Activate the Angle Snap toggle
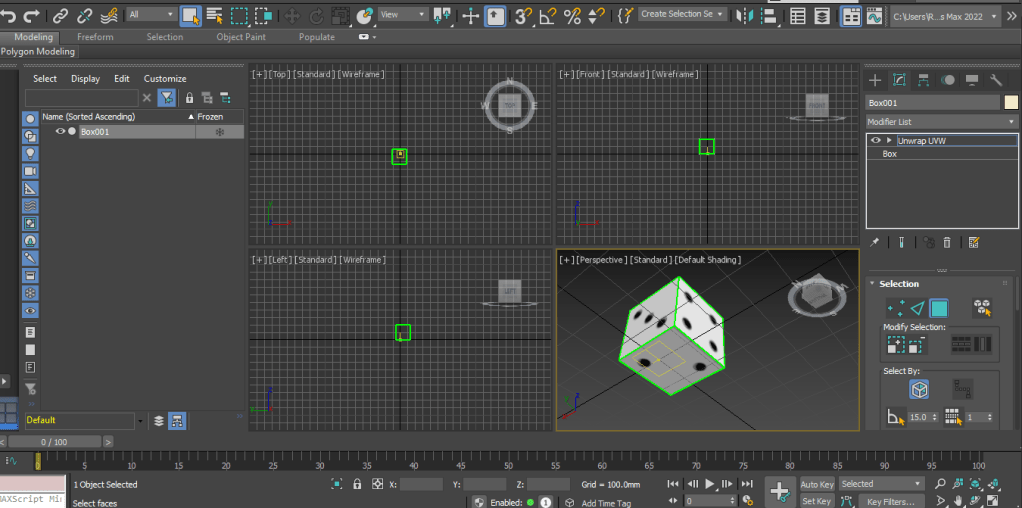The image size is (1022, 508). pos(547,15)
